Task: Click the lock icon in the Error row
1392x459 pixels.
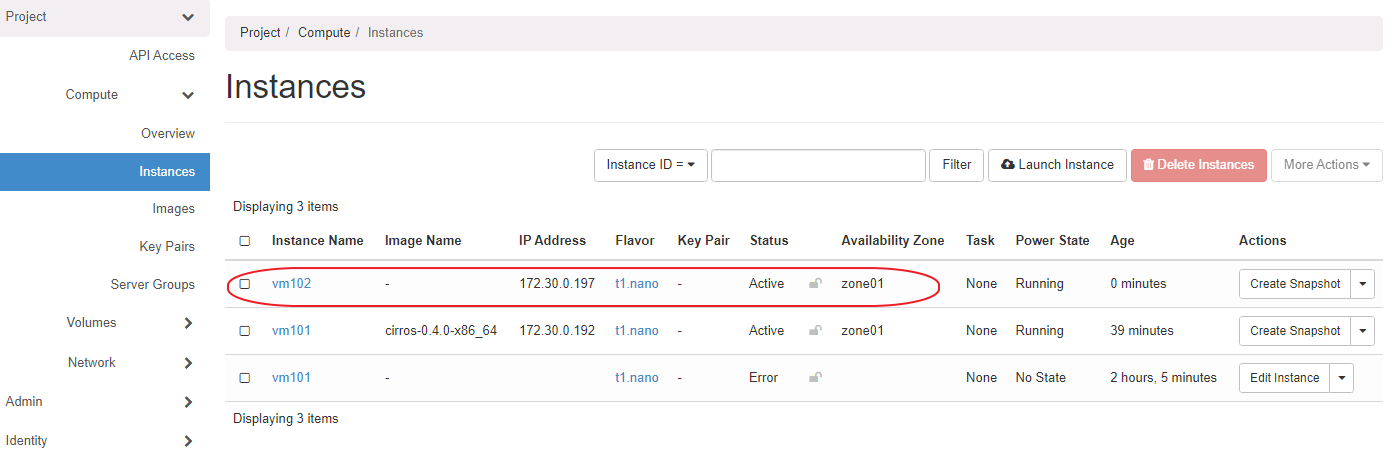Action: [815, 378]
